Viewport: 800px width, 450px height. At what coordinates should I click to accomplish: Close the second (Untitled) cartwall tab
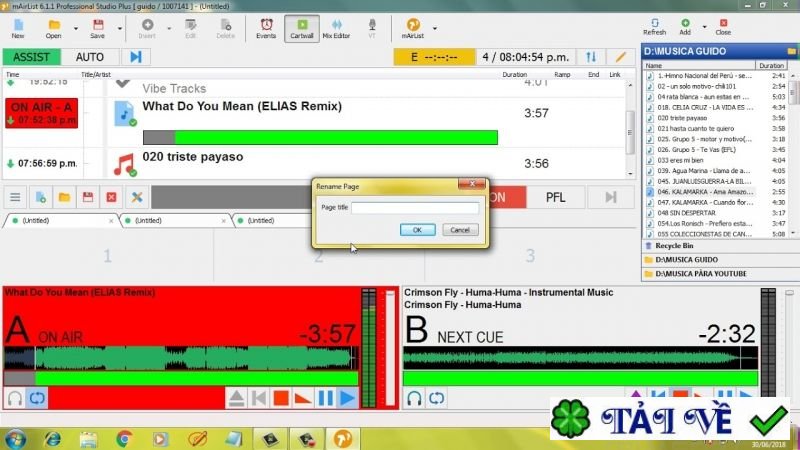tap(223, 221)
